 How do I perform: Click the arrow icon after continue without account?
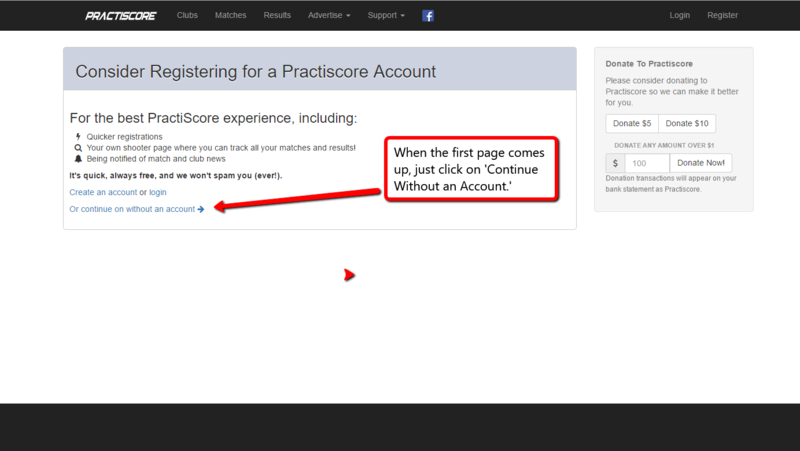tap(201, 209)
